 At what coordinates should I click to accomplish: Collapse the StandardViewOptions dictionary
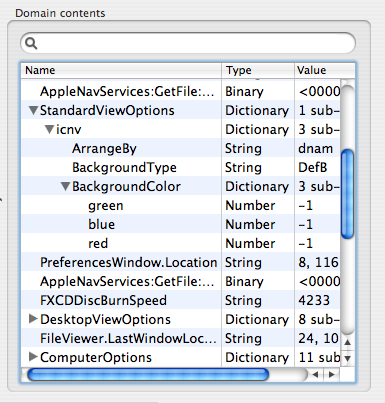pyautogui.click(x=33, y=110)
